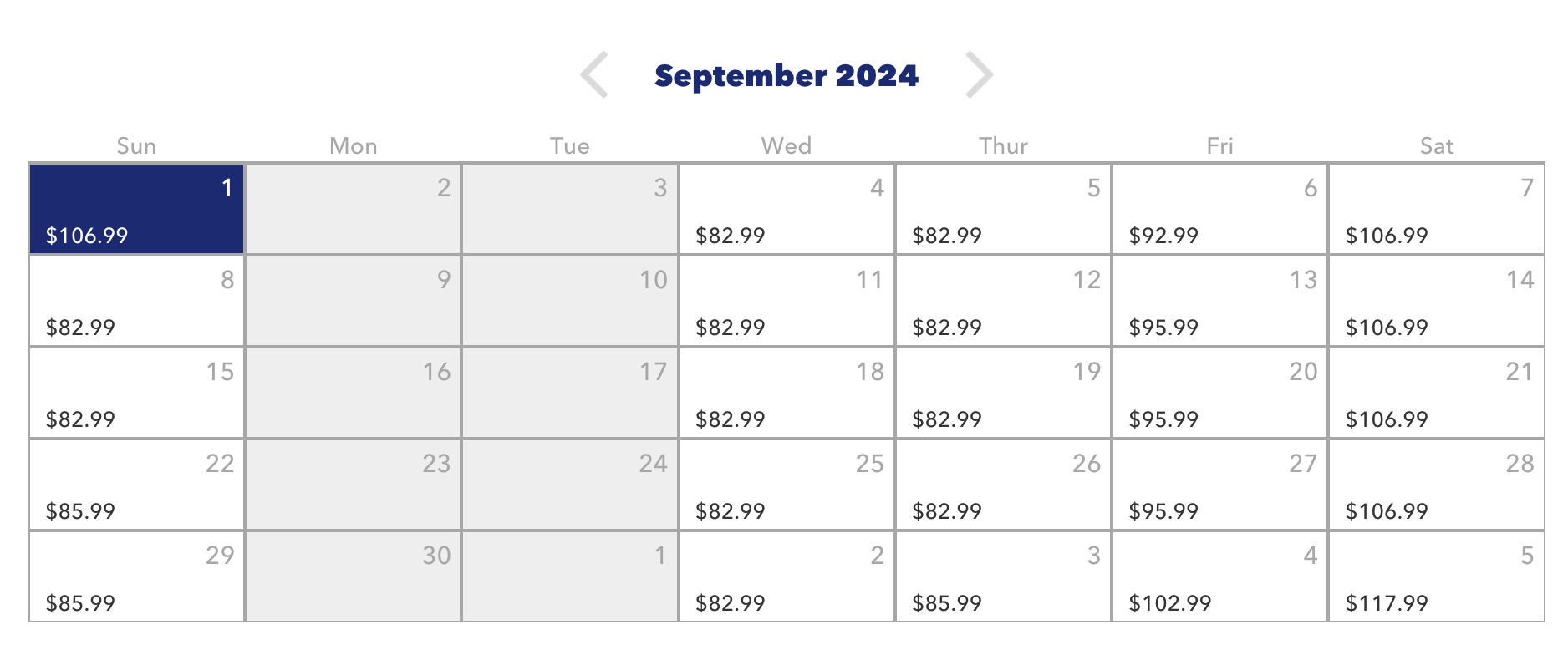Choose Sunday September 8 at $82.99
Image resolution: width=1568 pixels, height=645 pixels.
(137, 301)
